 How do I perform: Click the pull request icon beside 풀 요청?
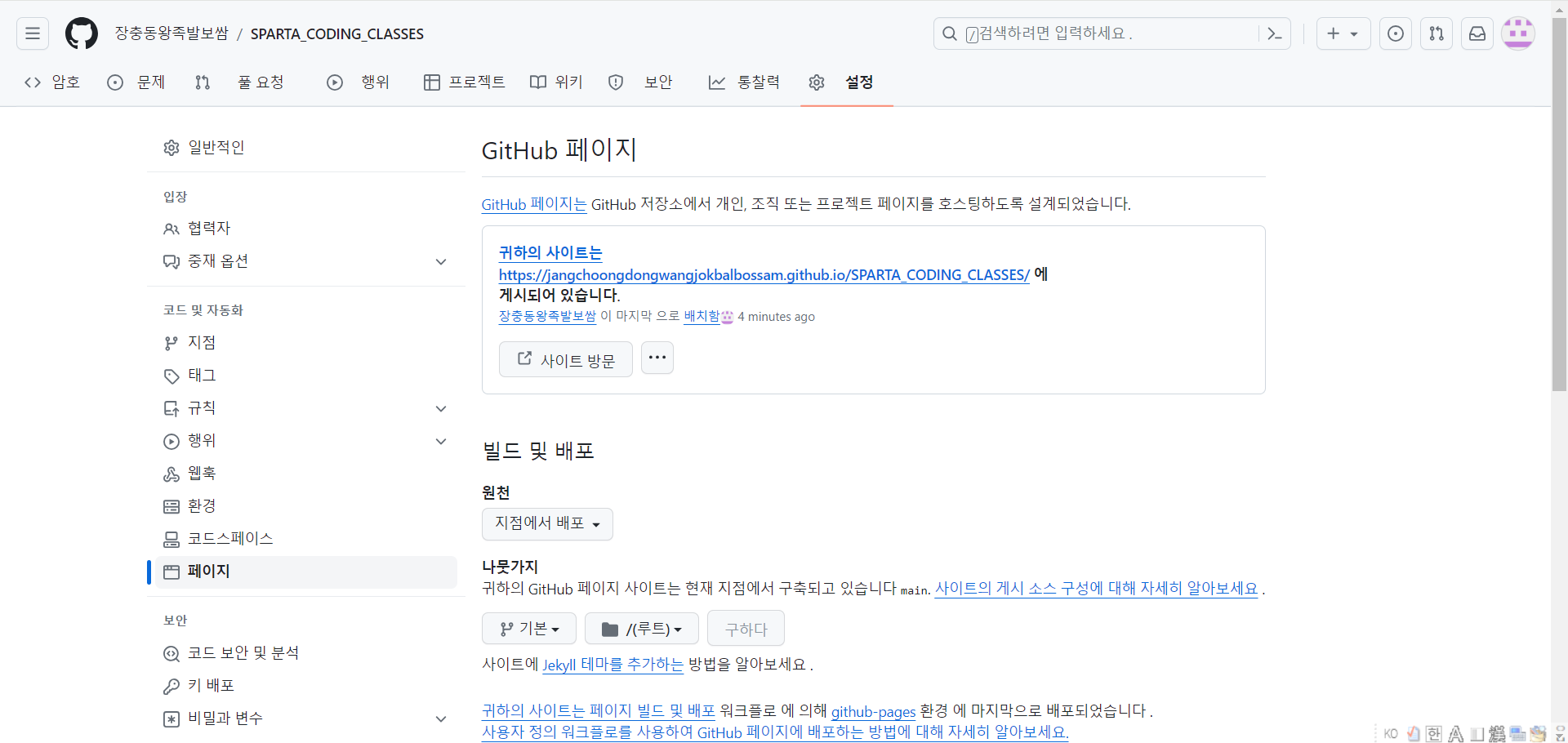(203, 82)
